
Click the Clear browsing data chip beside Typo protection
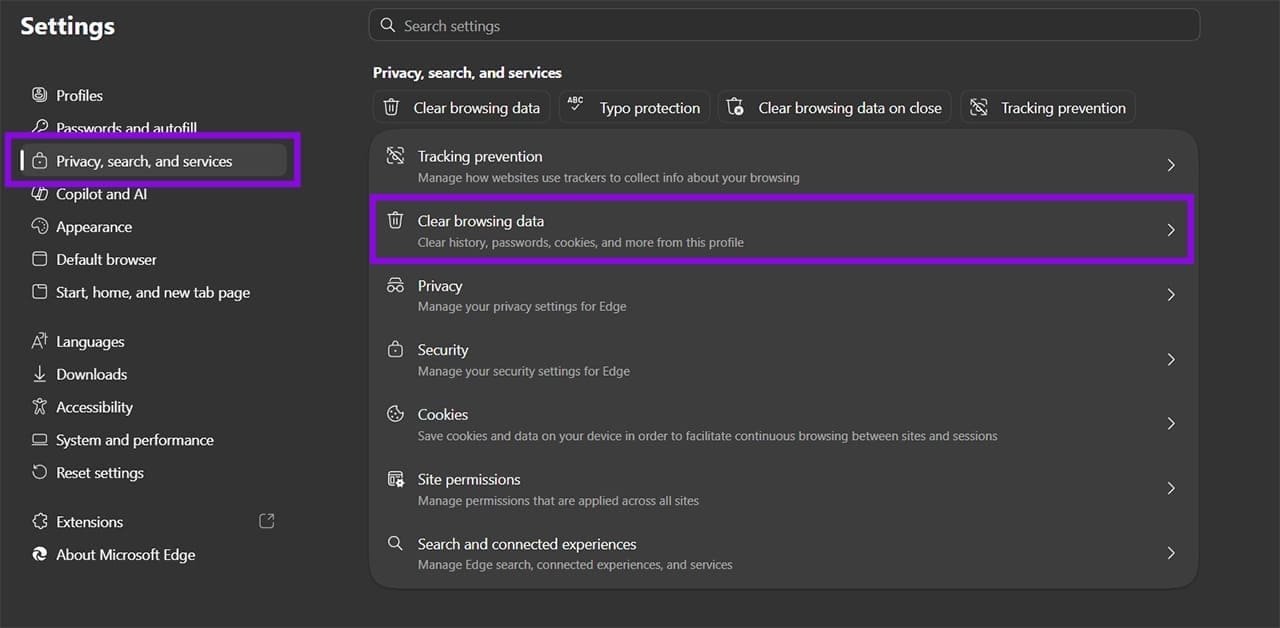coord(463,108)
